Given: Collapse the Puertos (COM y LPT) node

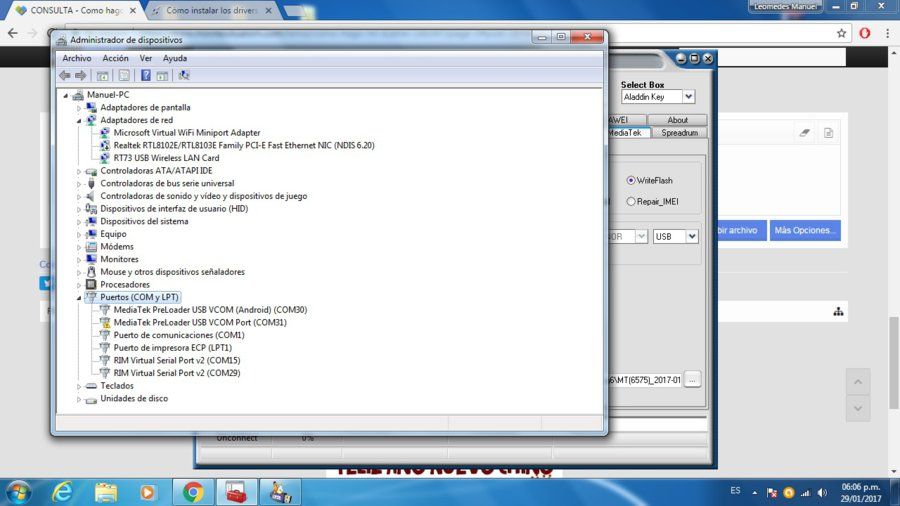Looking at the screenshot, I should click(x=79, y=297).
